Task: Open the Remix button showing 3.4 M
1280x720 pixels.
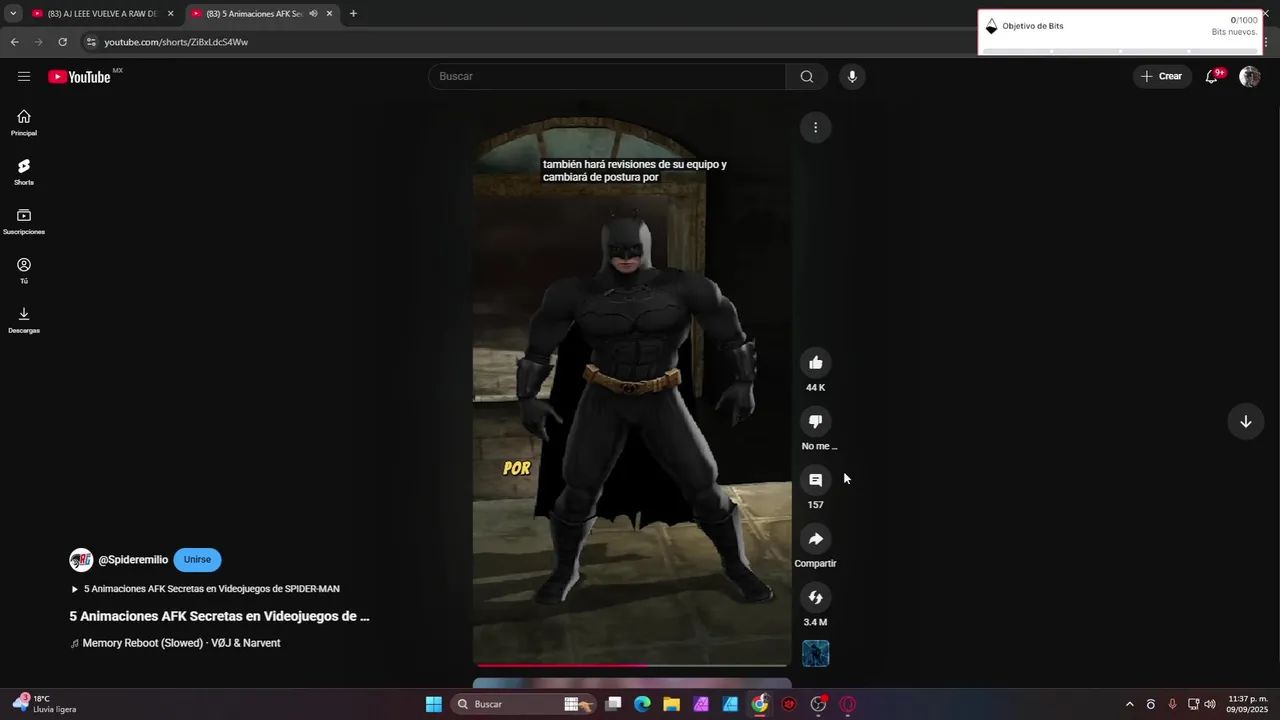Action: [815, 597]
